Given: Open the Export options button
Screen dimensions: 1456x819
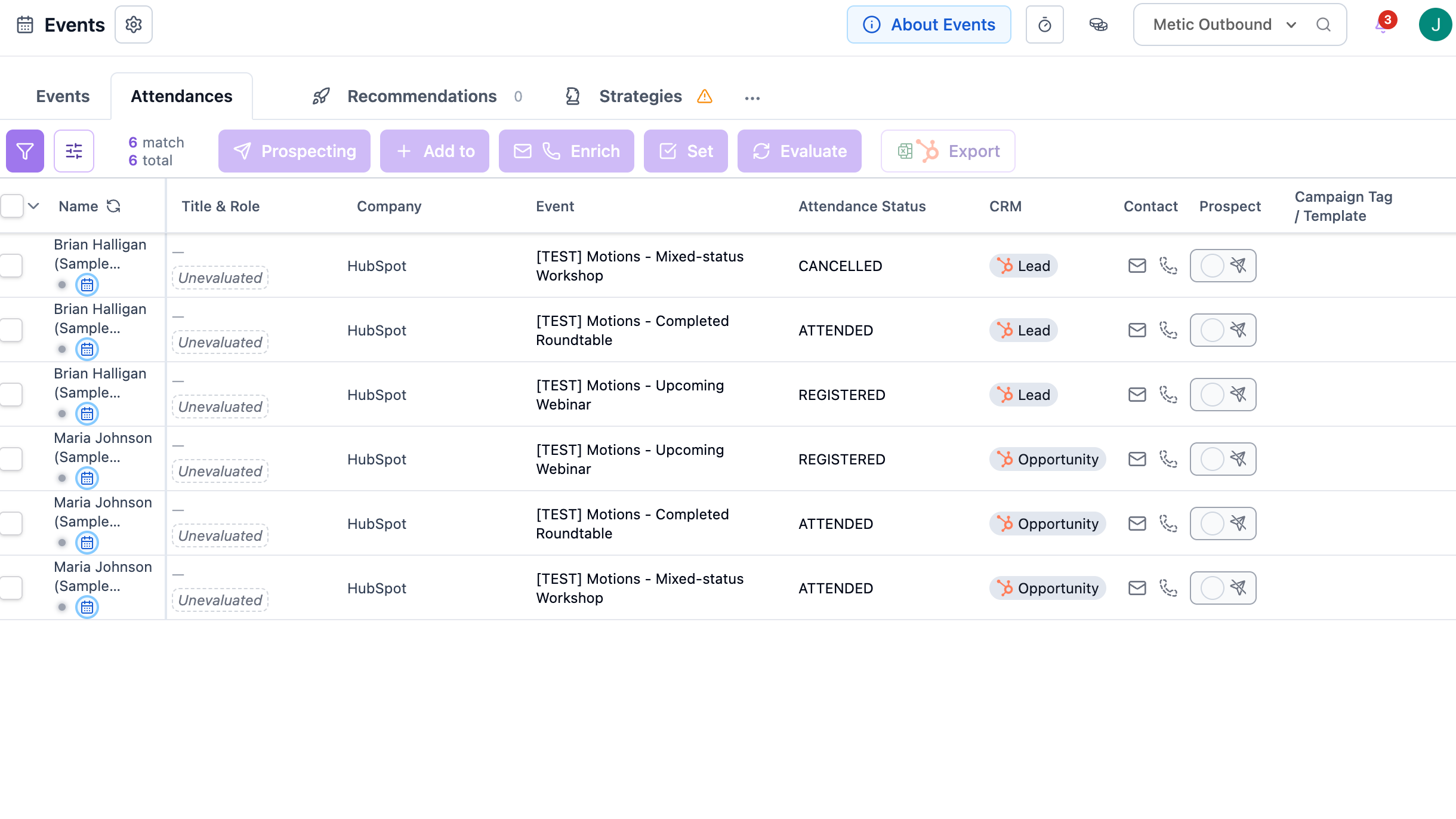Looking at the screenshot, I should click(948, 151).
